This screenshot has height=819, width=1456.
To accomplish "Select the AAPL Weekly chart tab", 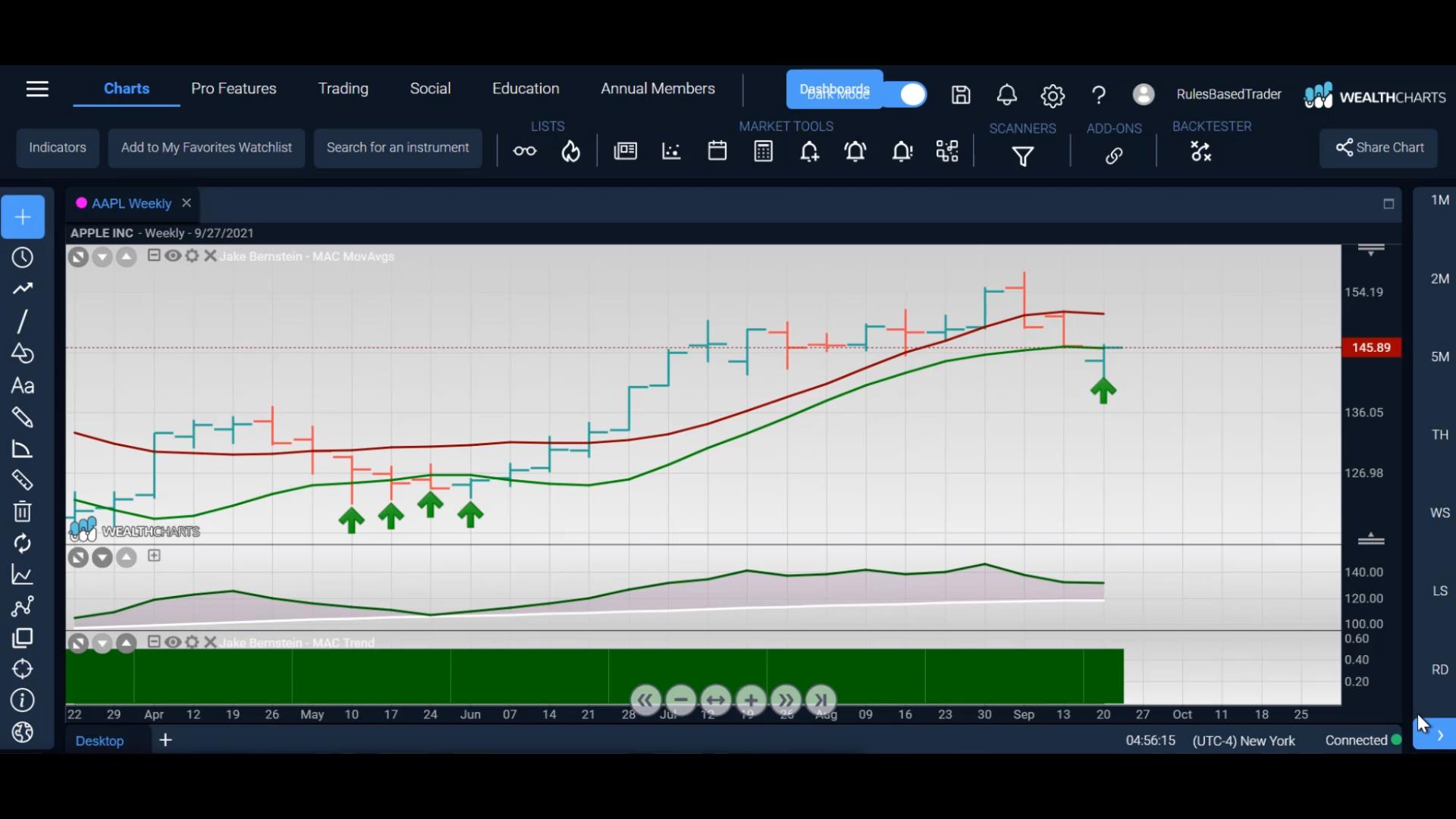I will pos(131,203).
